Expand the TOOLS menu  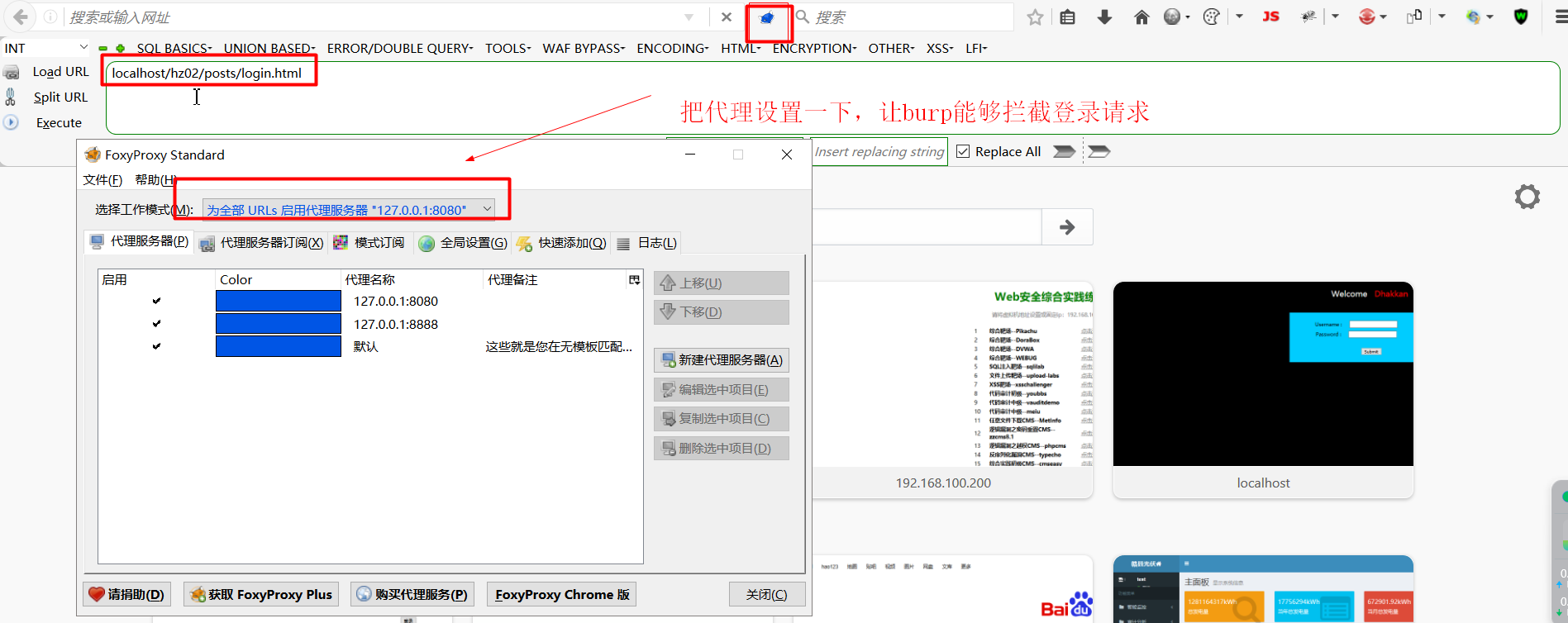pos(508,48)
